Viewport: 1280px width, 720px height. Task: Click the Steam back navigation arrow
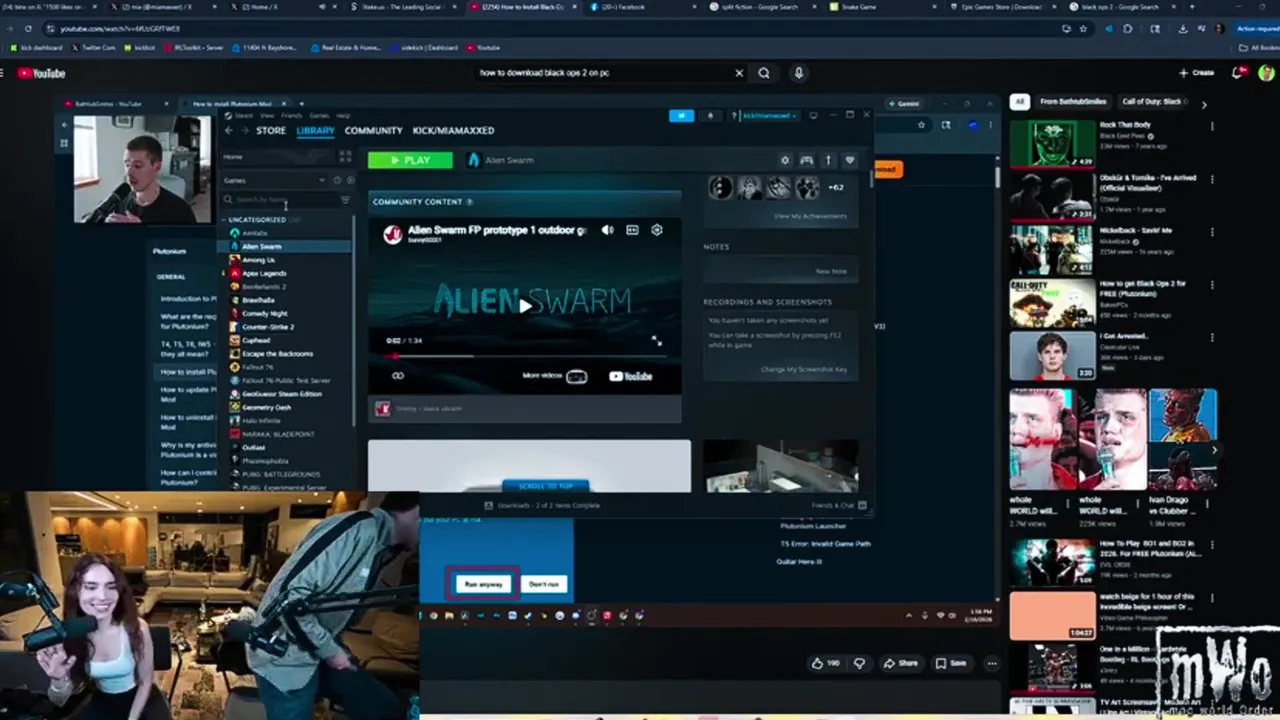point(229,131)
